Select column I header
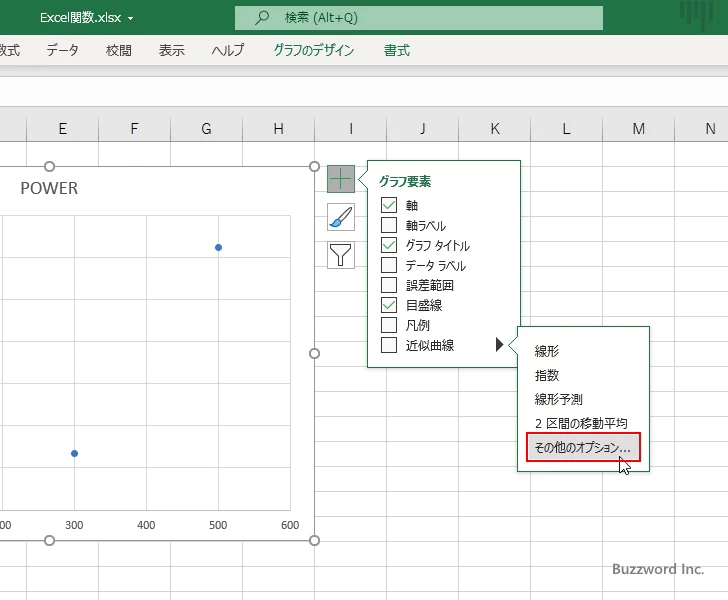Image resolution: width=728 pixels, height=600 pixels. point(351,129)
